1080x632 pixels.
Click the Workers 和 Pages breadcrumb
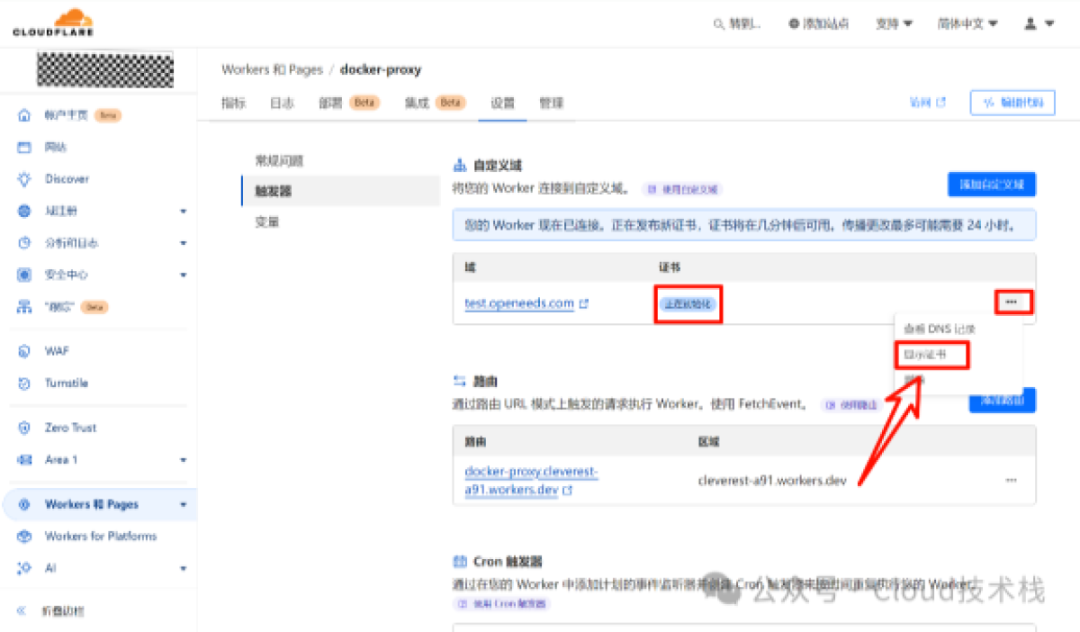tap(272, 70)
